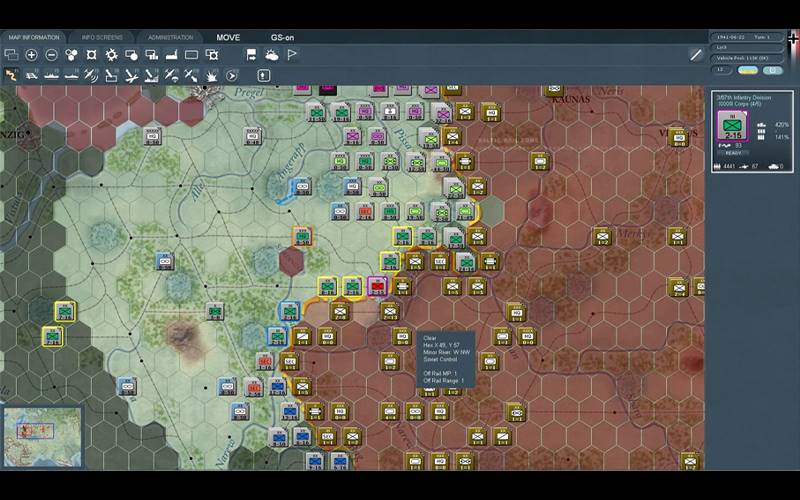Select the magenta-highlighted red unit counter on map
Image resolution: width=800 pixels, height=500 pixels.
coord(378,287)
